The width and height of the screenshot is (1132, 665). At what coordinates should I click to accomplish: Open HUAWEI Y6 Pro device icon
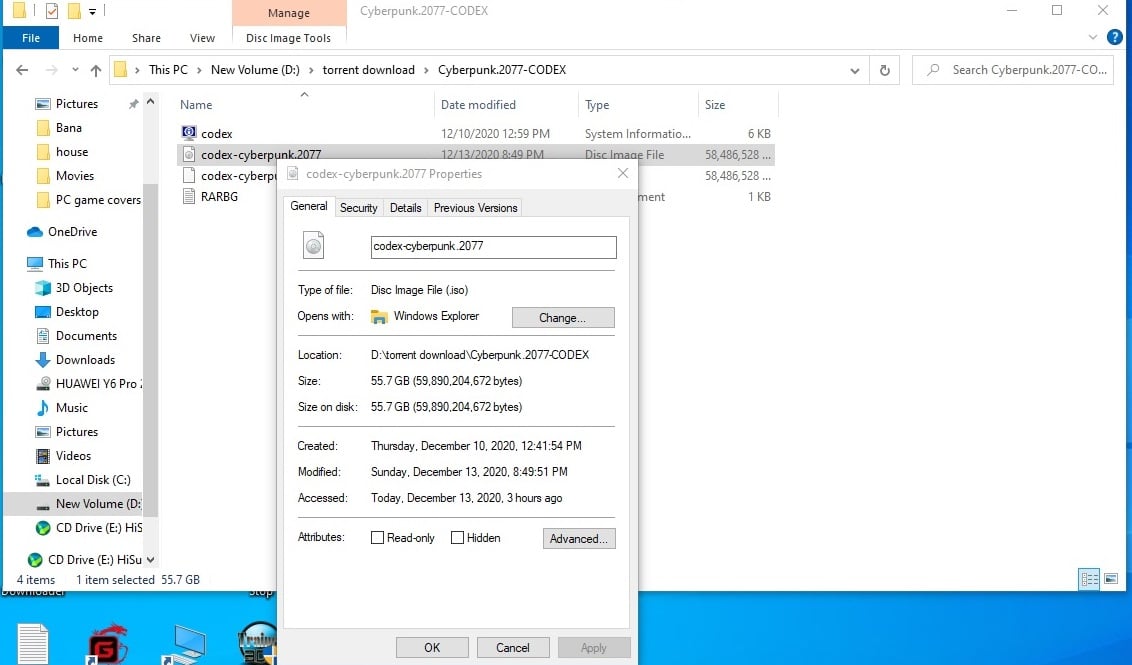pos(43,383)
